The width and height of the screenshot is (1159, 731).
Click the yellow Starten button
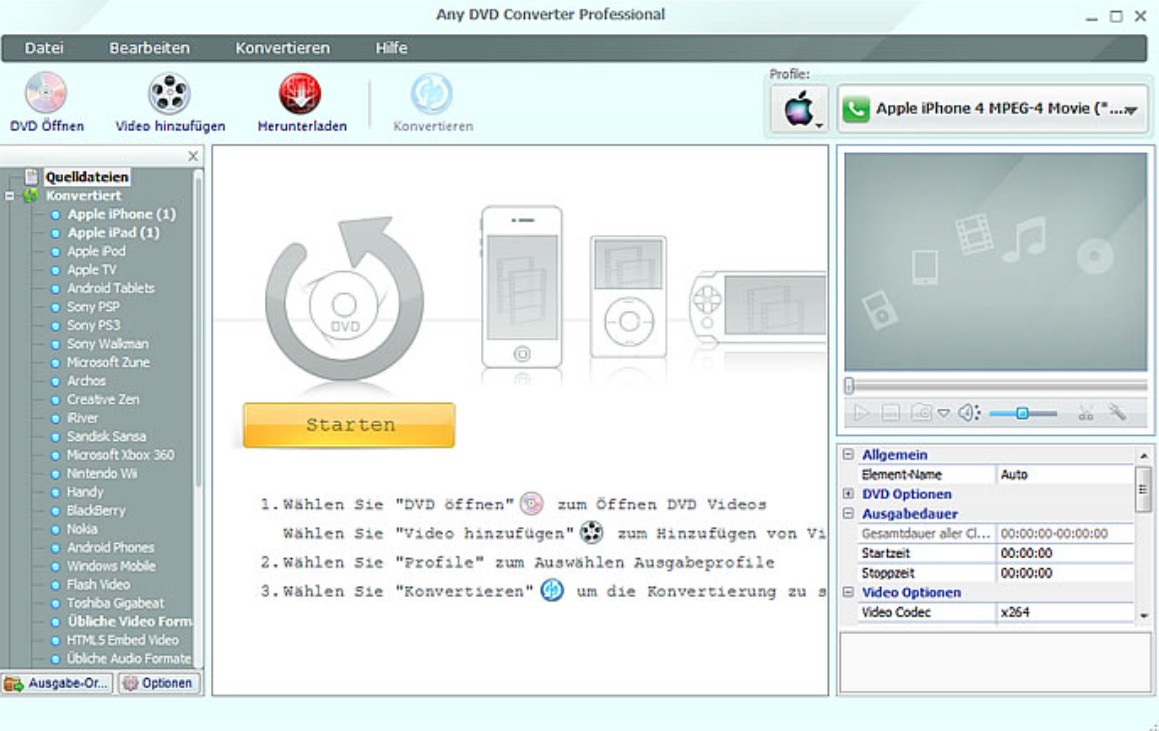pyautogui.click(x=349, y=425)
